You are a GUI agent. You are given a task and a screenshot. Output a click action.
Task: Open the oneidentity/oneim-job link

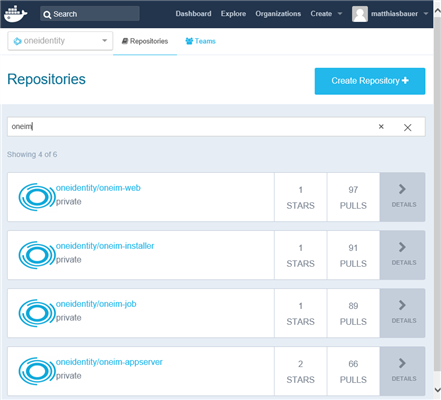(96, 304)
